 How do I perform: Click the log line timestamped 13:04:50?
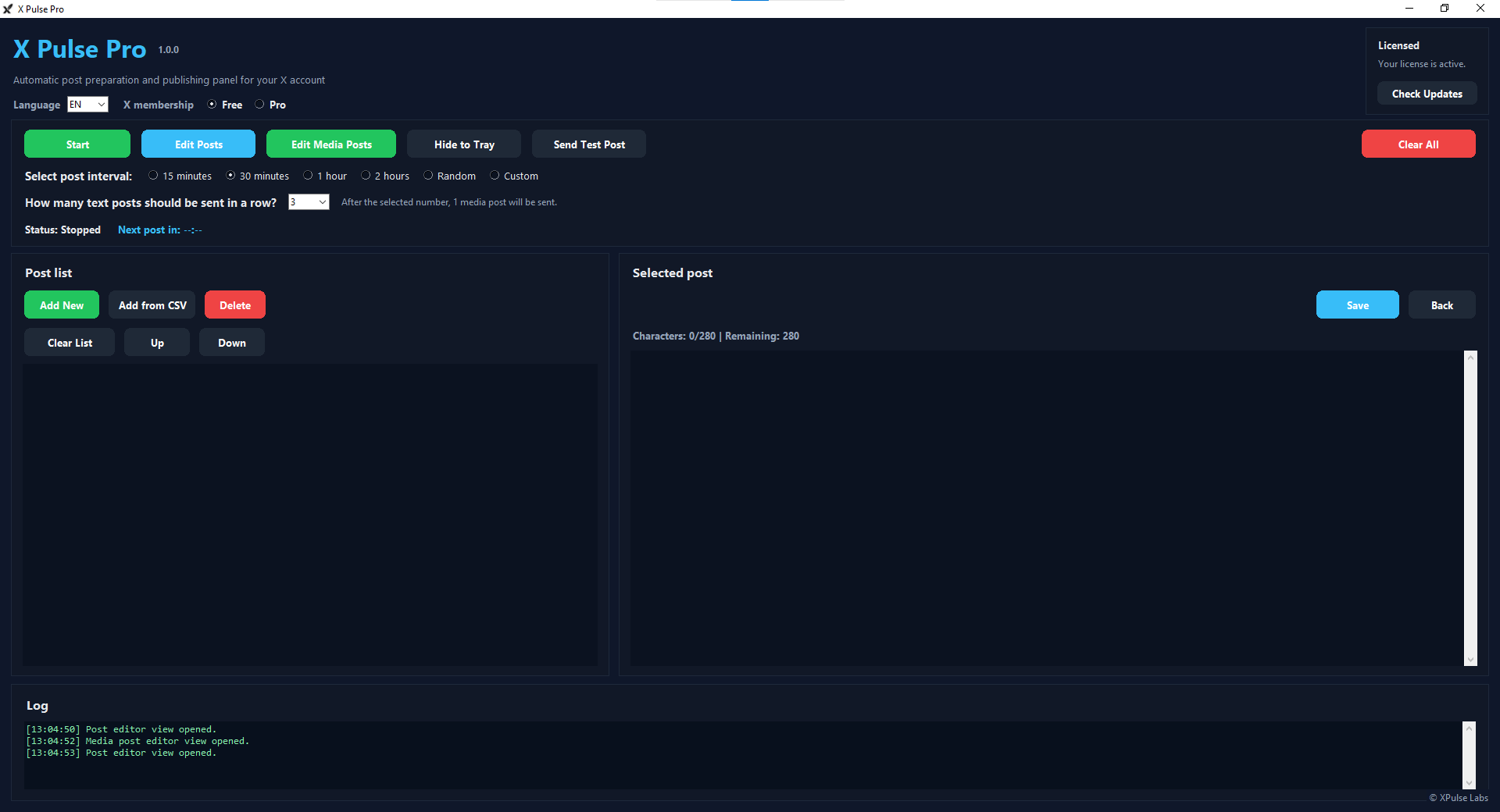(x=122, y=729)
